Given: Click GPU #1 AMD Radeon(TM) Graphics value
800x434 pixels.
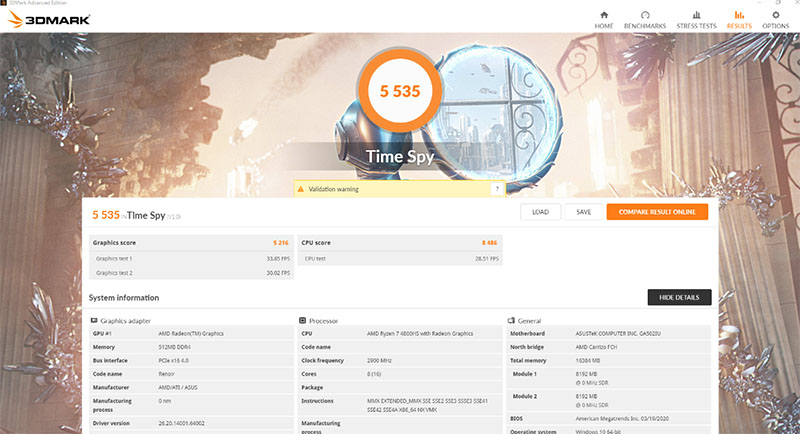Looking at the screenshot, I should pos(191,334).
